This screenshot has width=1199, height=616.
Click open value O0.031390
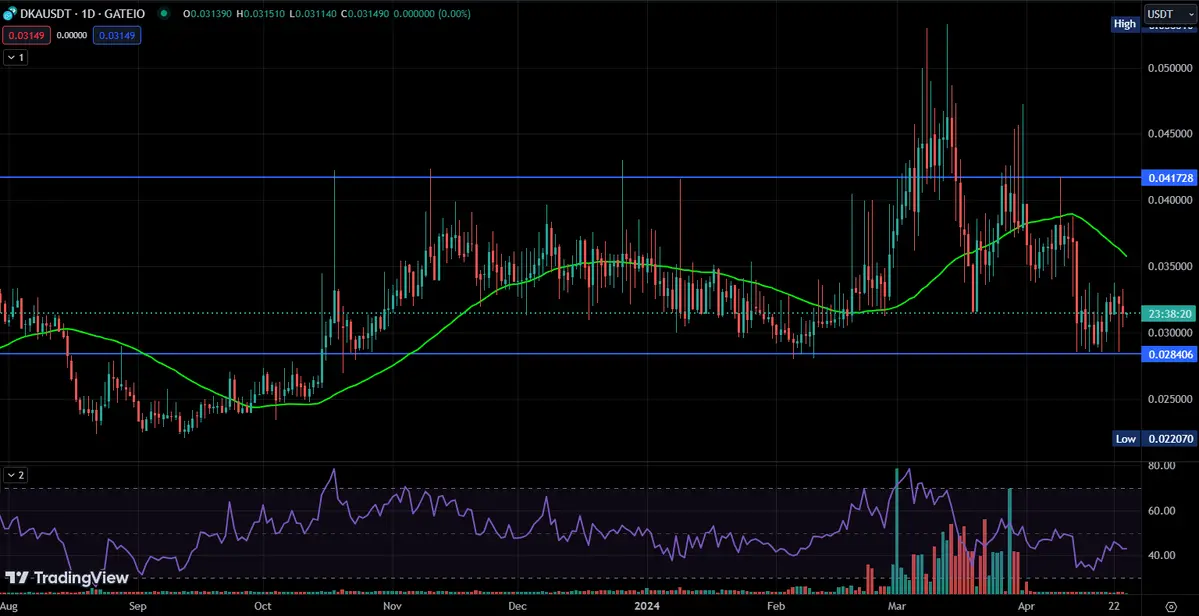point(209,14)
